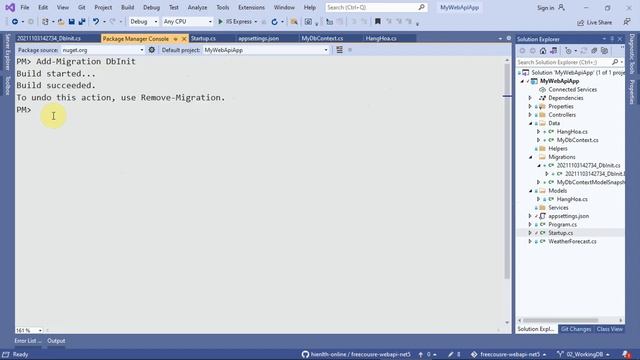Image resolution: width=640 pixels, height=360 pixels.
Task: Expand the Program.cs node
Action: tap(530, 224)
